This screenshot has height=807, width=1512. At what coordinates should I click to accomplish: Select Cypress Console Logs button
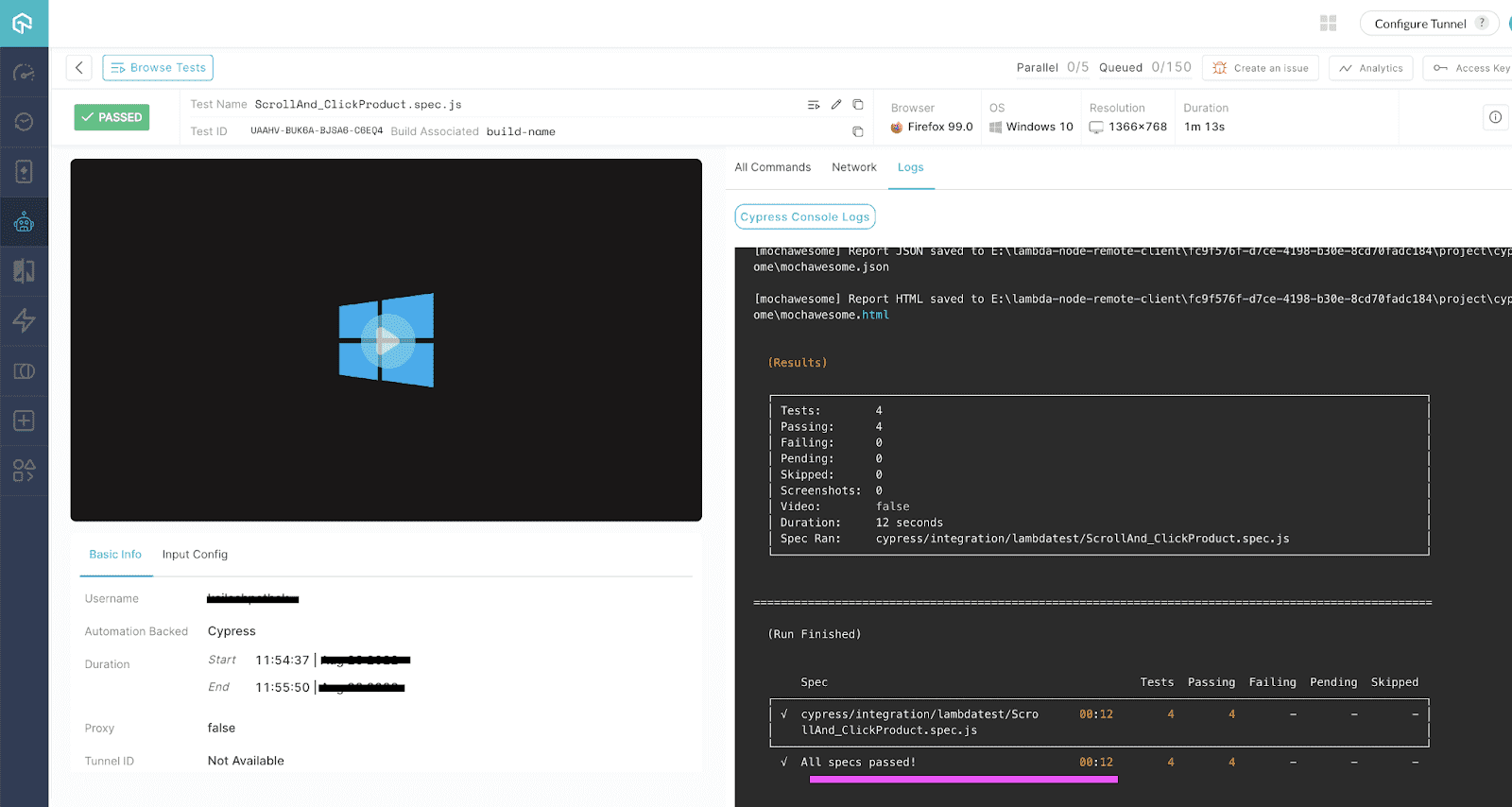[805, 216]
